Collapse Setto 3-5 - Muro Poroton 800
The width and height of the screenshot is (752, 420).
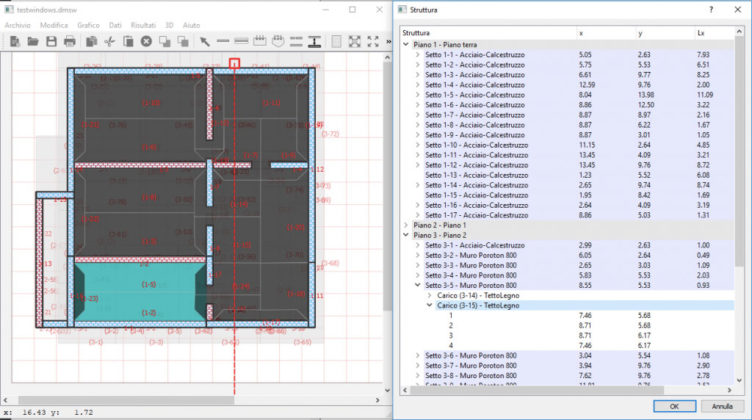(x=418, y=284)
